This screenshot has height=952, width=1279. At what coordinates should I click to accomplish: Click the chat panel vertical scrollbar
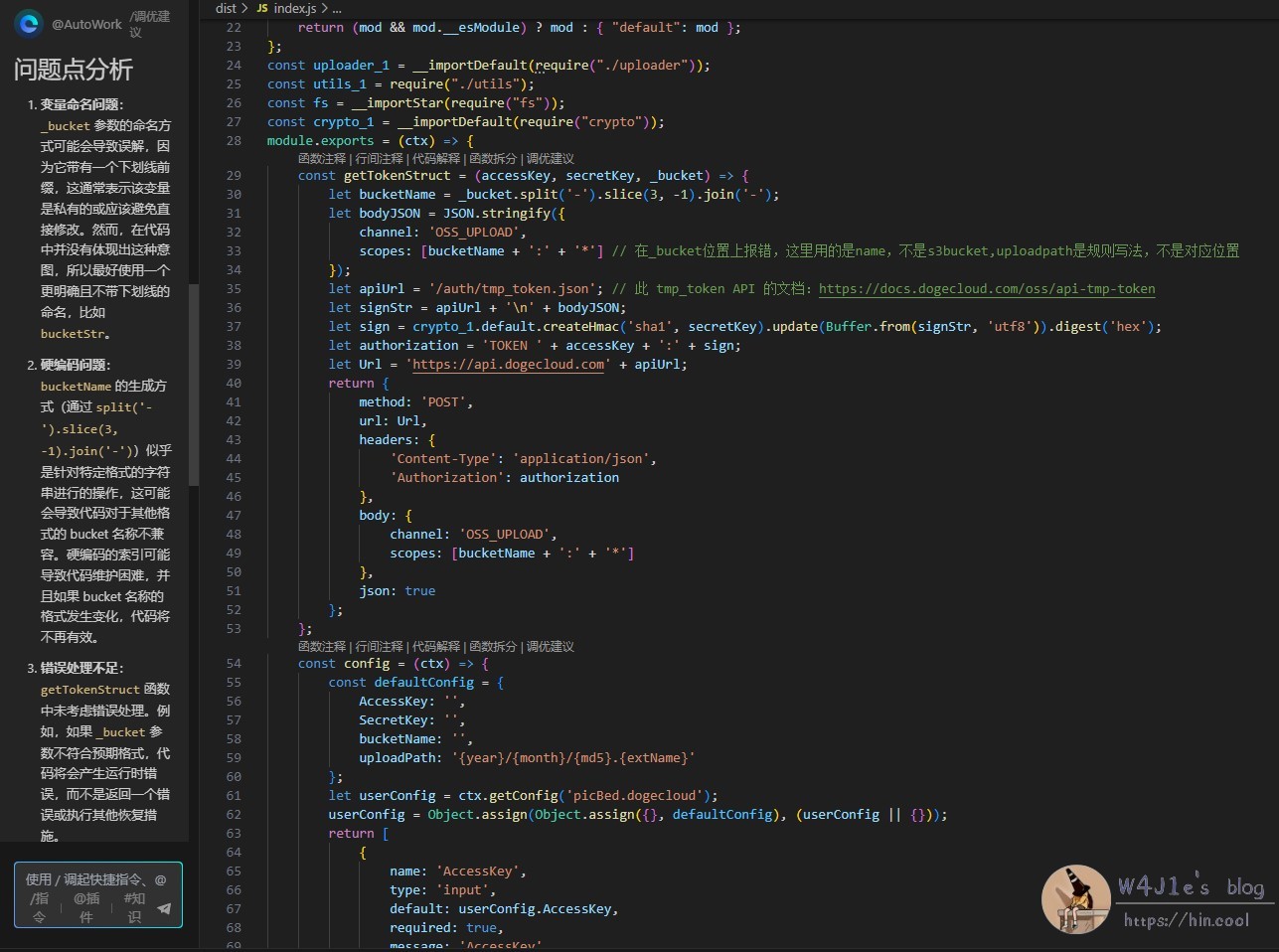coord(194,385)
